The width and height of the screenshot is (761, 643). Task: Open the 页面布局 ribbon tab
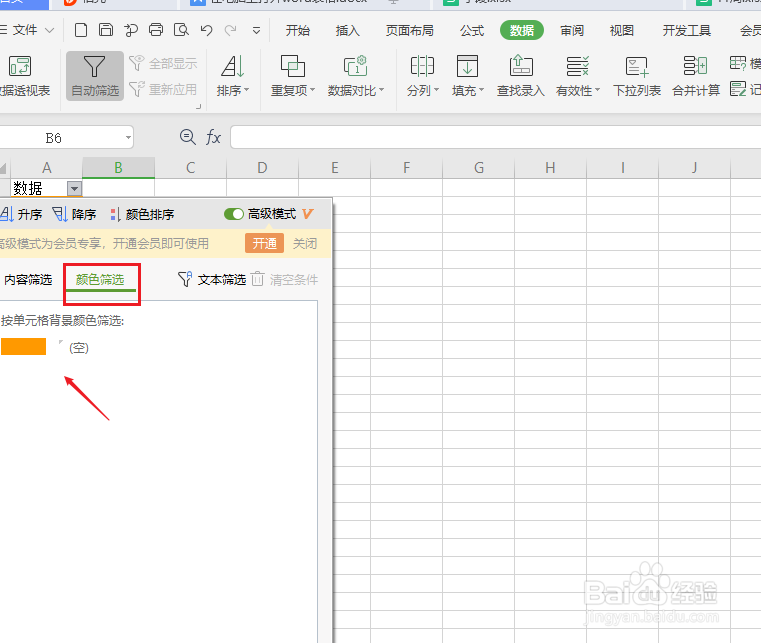410,31
